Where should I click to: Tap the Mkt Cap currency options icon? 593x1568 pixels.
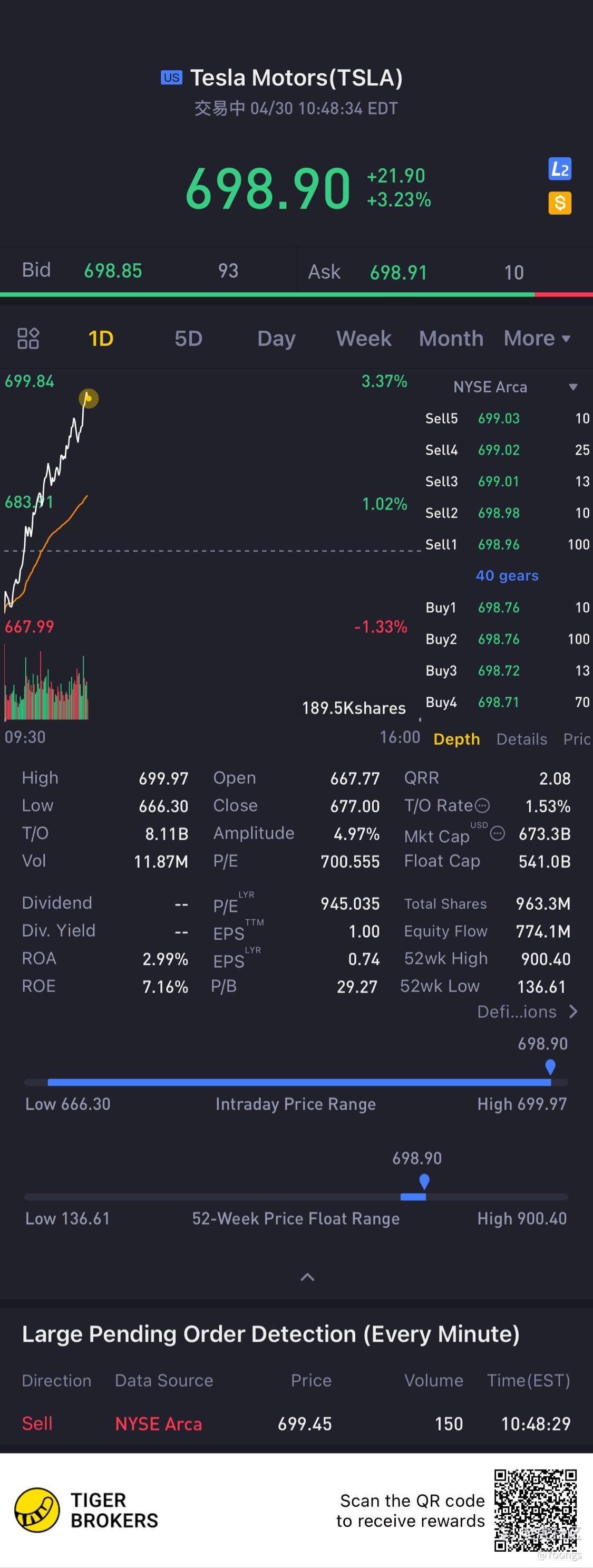pyautogui.click(x=498, y=833)
